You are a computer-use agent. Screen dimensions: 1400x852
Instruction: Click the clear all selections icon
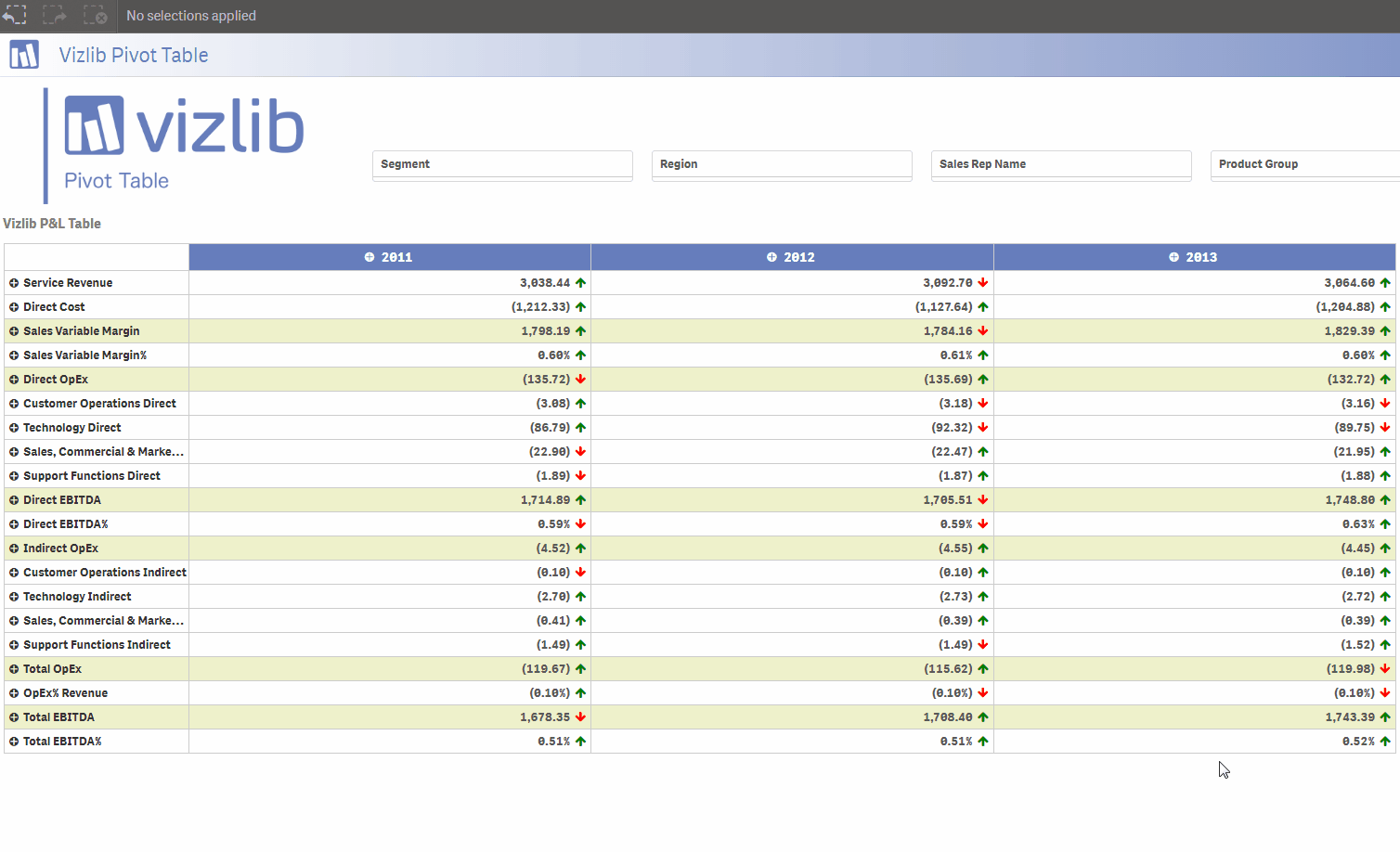tap(95, 16)
